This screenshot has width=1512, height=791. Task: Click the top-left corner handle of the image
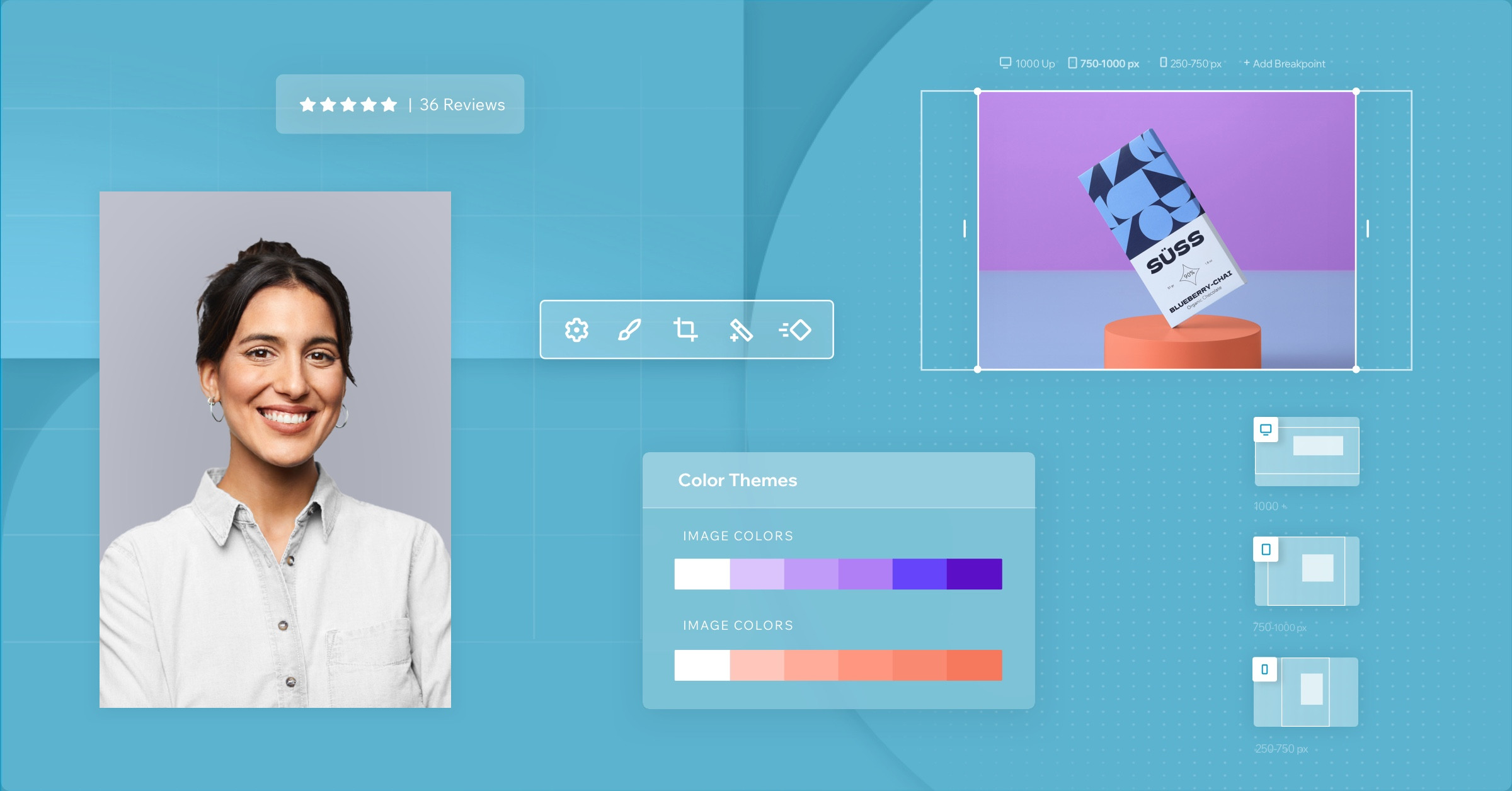coord(978,91)
